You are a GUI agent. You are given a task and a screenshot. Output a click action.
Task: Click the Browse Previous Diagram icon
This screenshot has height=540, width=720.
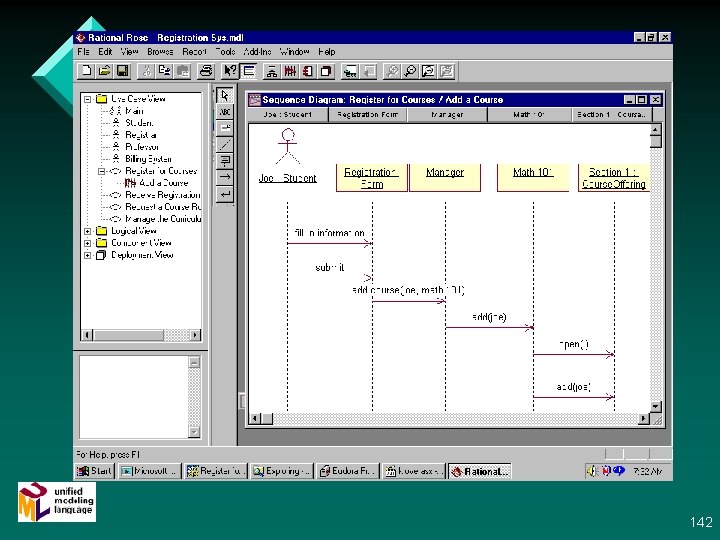point(369,71)
